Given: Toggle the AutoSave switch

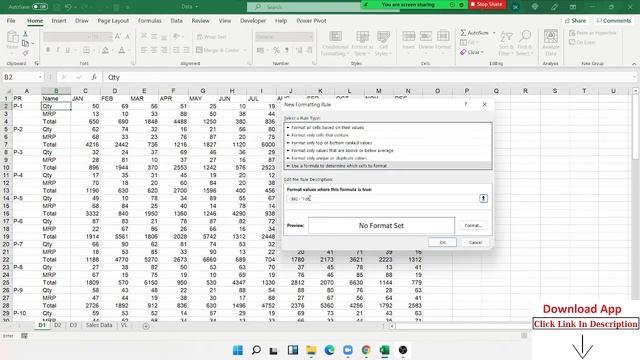Looking at the screenshot, I should tap(40, 7).
